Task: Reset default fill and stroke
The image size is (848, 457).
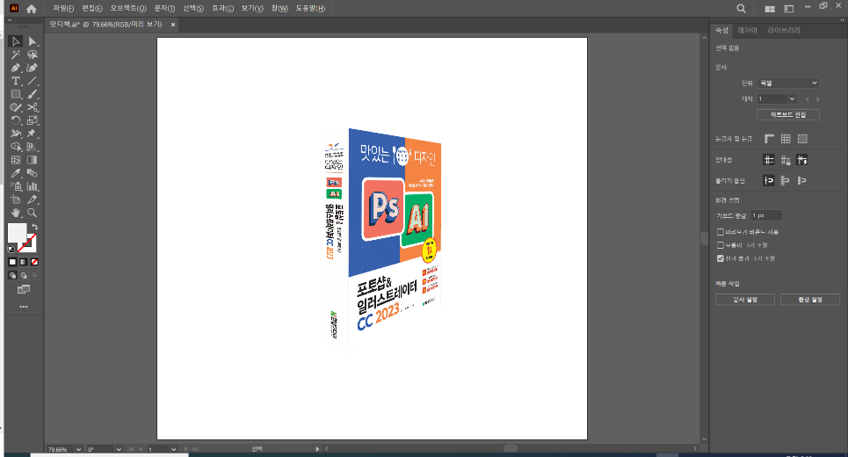Action: click(x=11, y=249)
